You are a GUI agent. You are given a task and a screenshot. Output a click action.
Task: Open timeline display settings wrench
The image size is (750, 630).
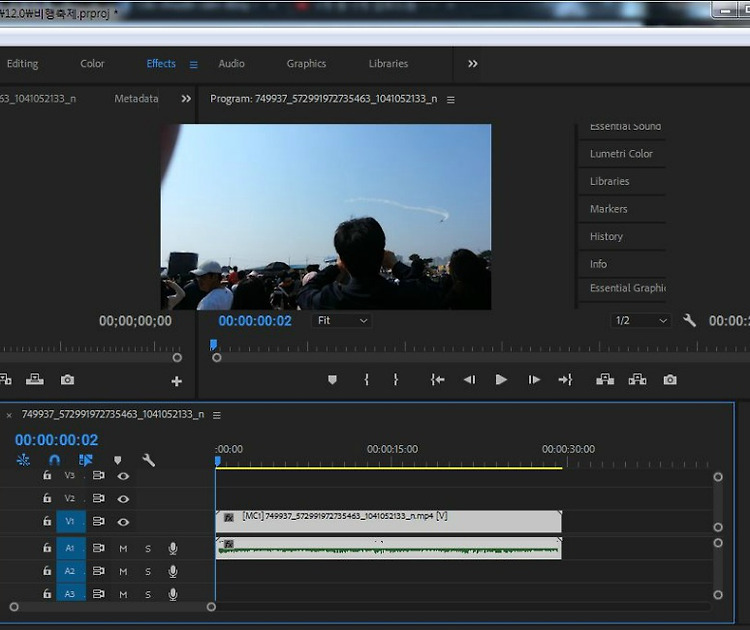click(149, 461)
